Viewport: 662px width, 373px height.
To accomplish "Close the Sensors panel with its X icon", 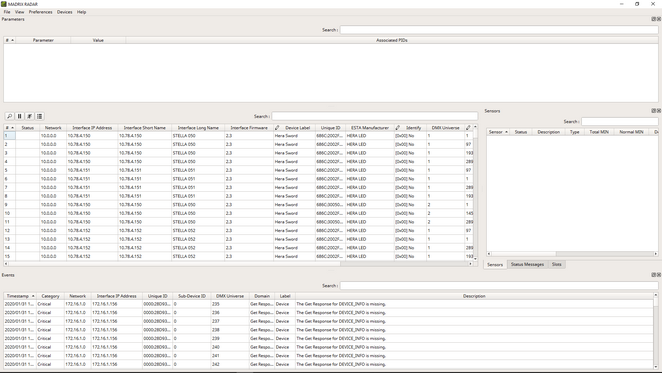I will [659, 111].
